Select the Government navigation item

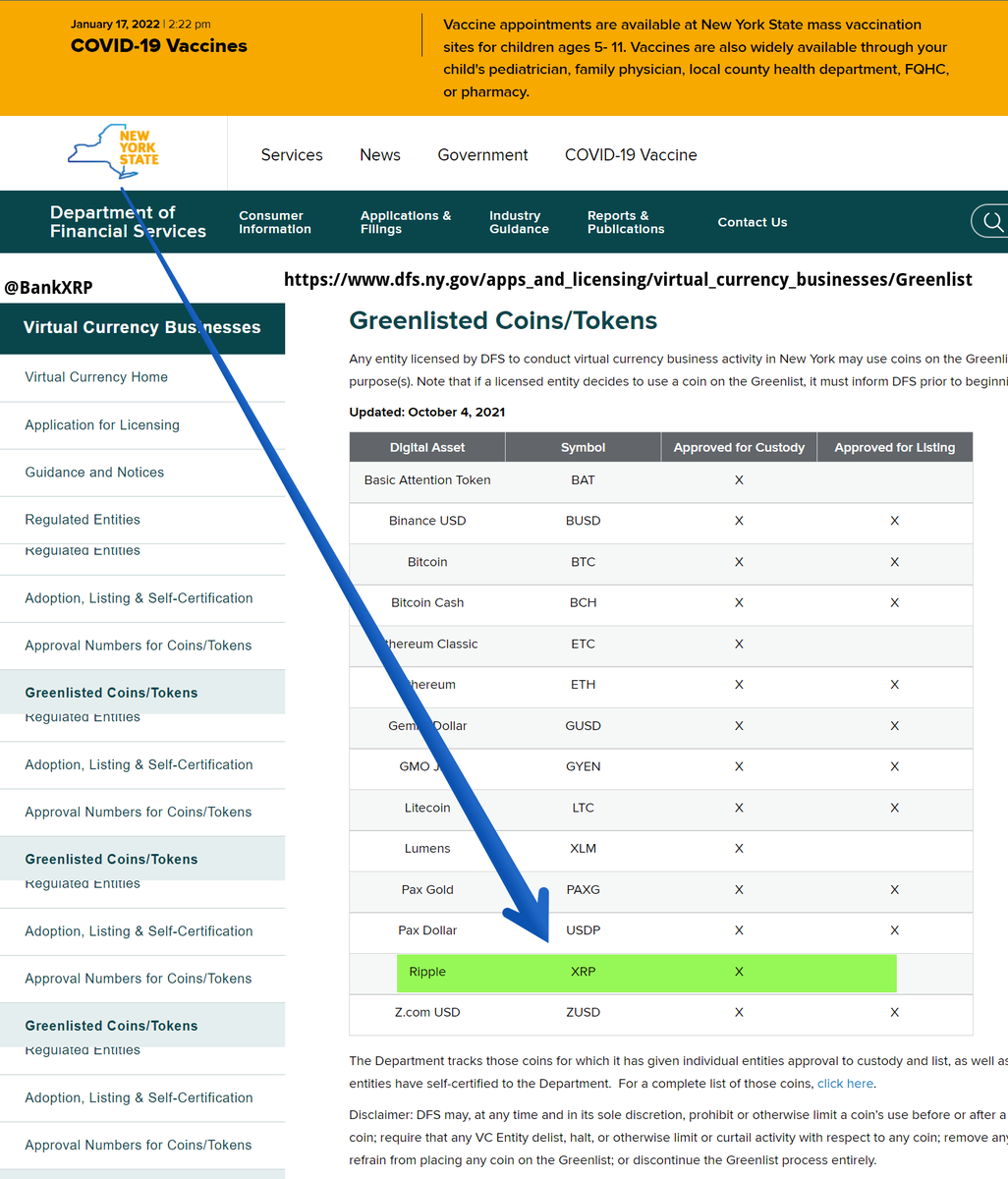[482, 154]
